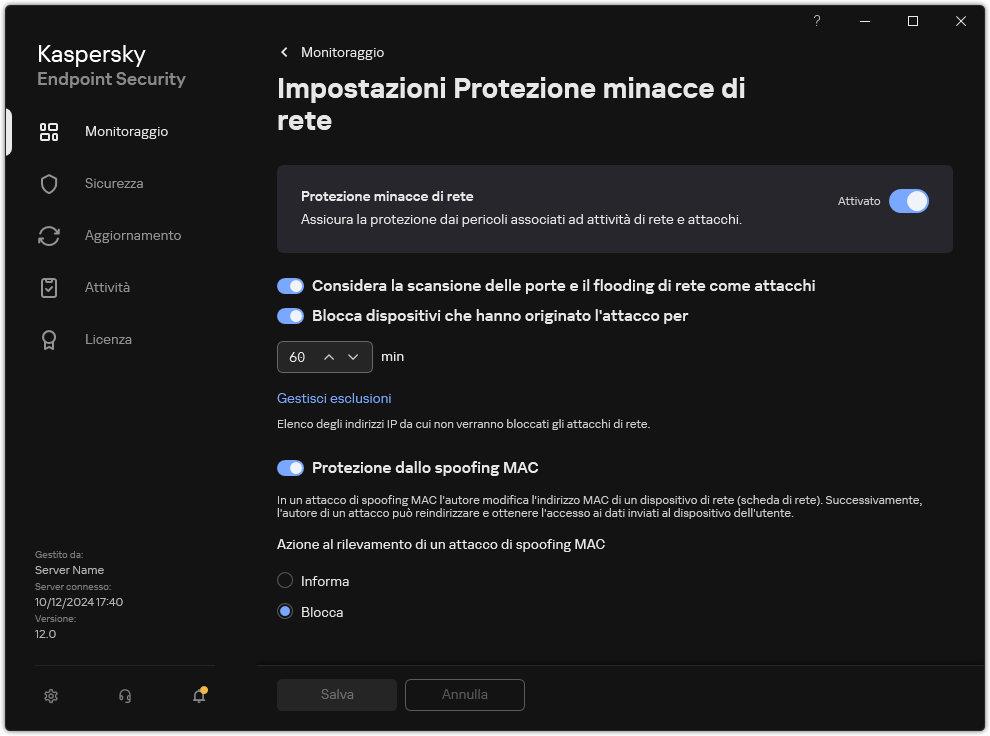Open Aggiornamento from the sidebar
Viewport: 990px width, 736px height.
coord(134,235)
